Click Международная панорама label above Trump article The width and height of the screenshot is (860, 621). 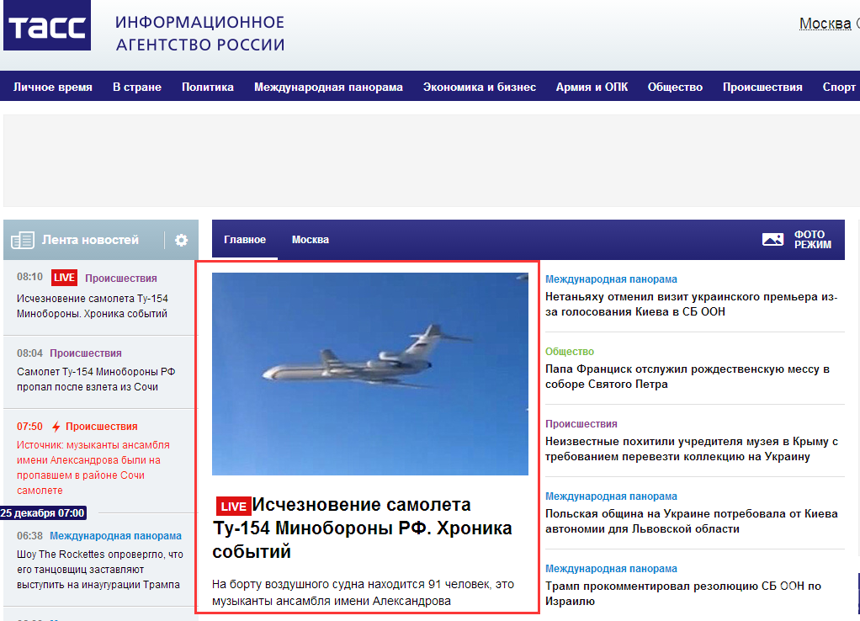[611, 568]
